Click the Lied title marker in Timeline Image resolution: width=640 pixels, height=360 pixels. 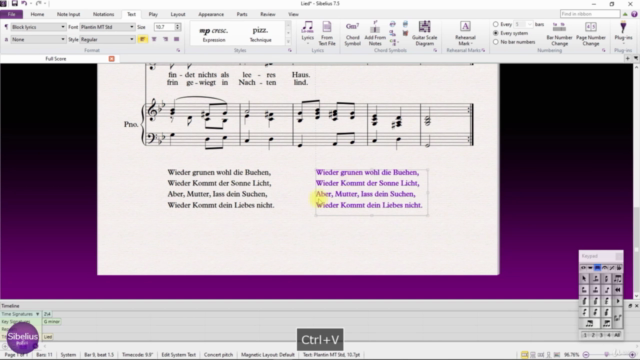48,337
